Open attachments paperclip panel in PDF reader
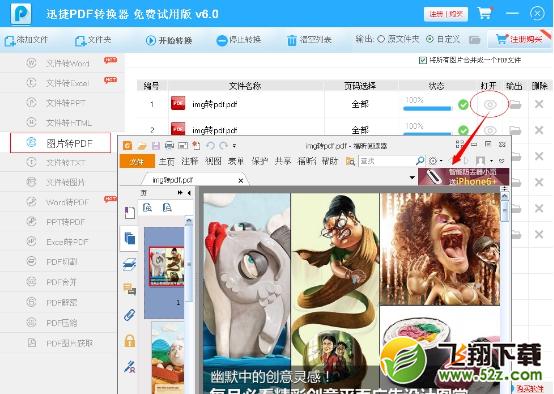The height and width of the screenshot is (394, 554). point(130,314)
